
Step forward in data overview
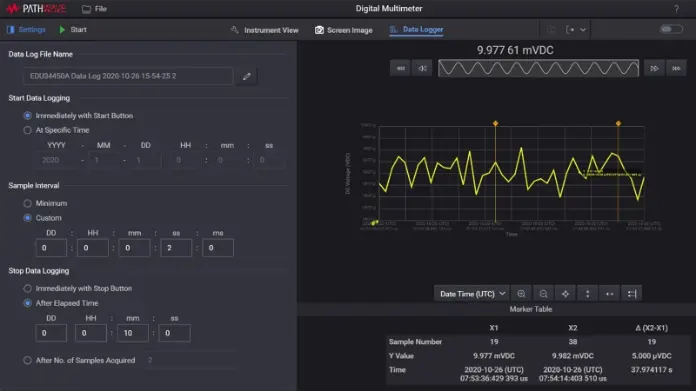(x=654, y=68)
